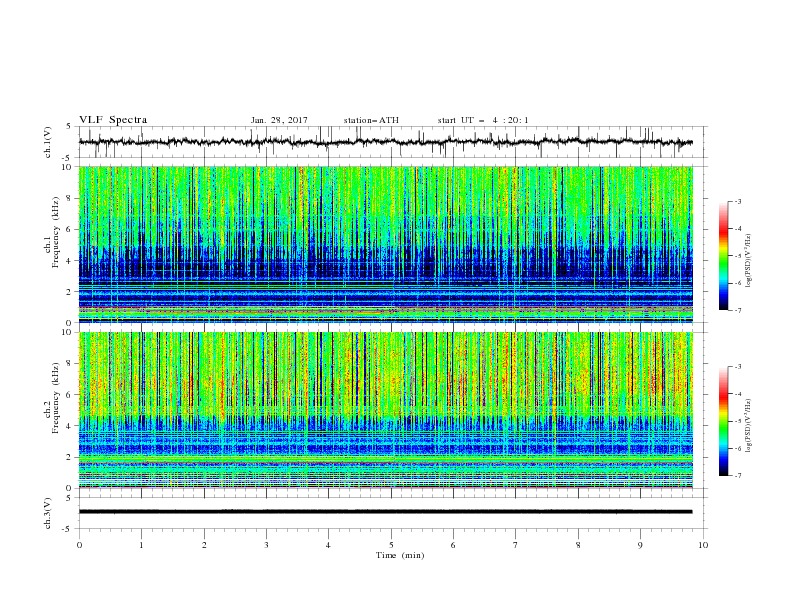Click the ch.2 PSD color scale bar
Viewport: 792px width, 612px height.
click(x=723, y=421)
